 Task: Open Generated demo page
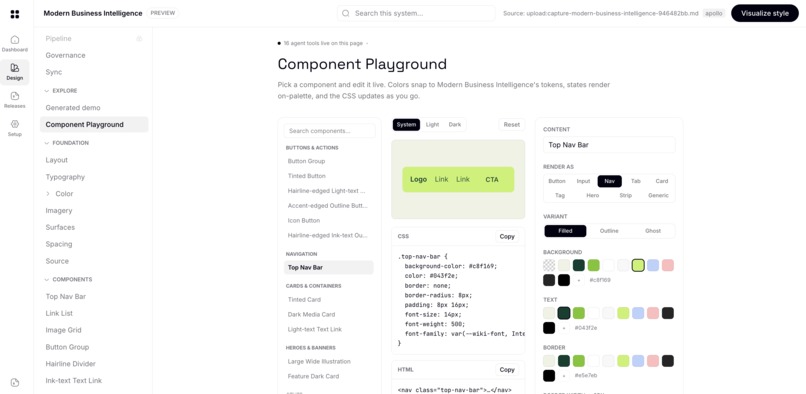[x=73, y=108]
